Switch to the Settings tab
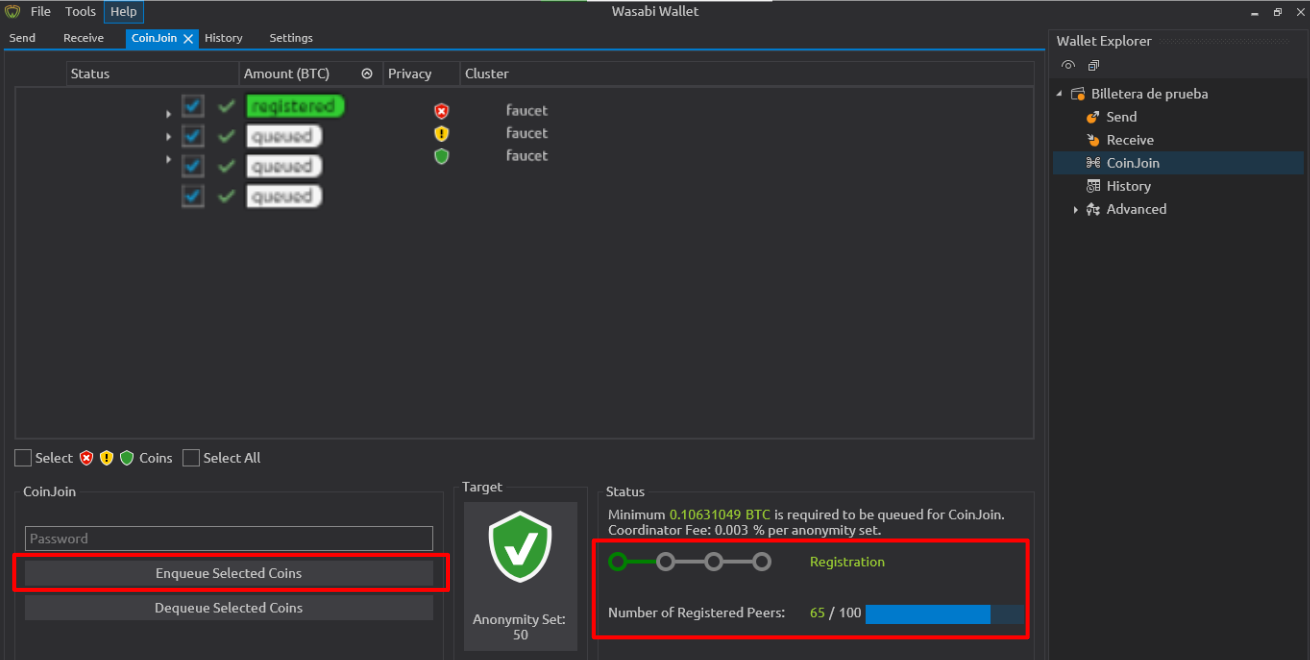The image size is (1310, 660). [291, 38]
